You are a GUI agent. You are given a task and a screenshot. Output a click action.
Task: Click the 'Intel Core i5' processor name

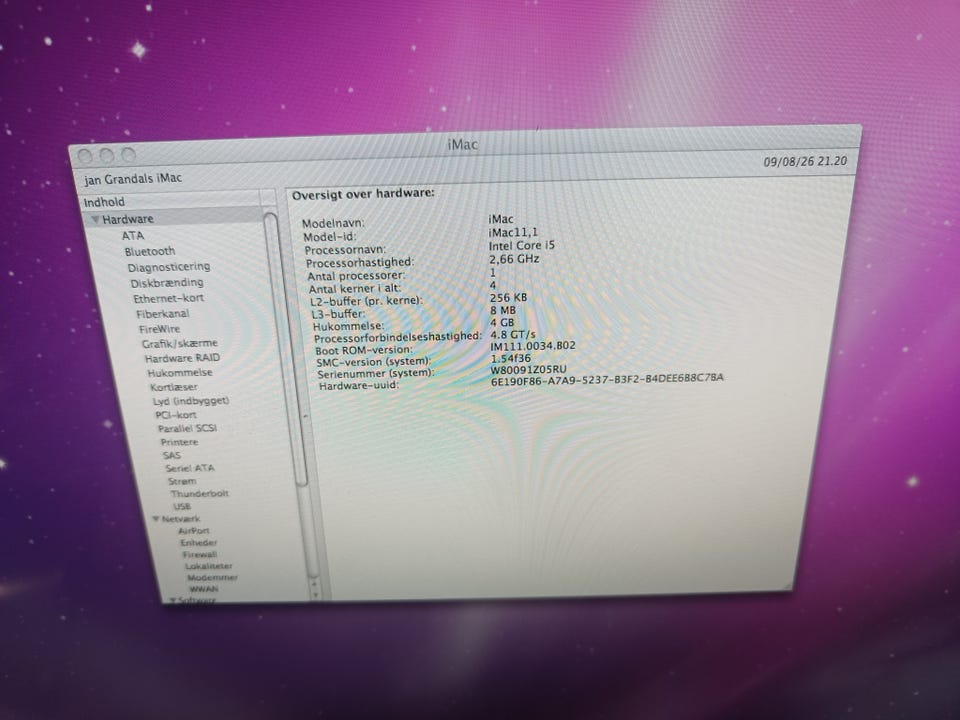tap(522, 246)
